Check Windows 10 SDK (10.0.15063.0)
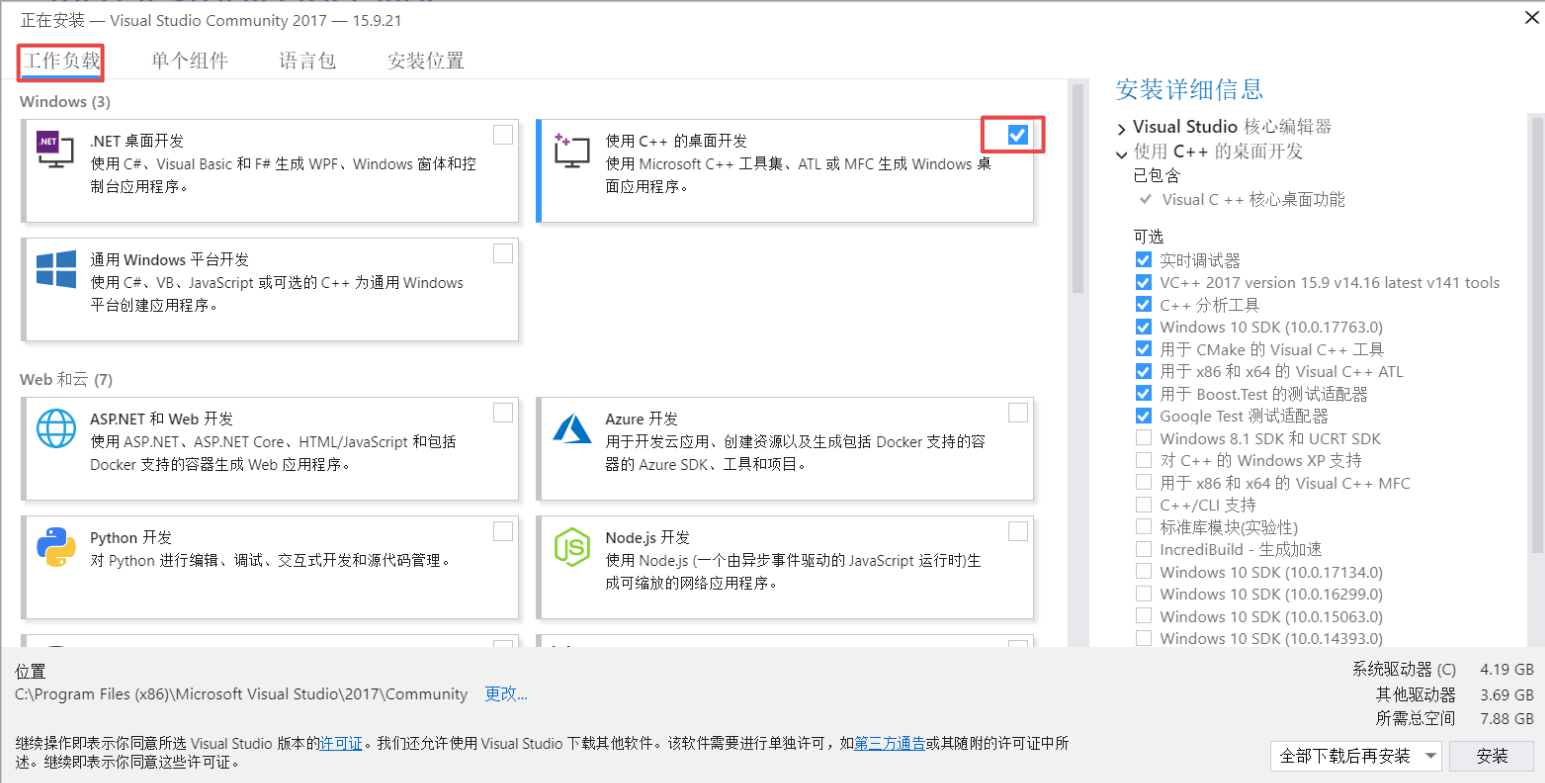Viewport: 1545px width, 783px height. coord(1143,616)
